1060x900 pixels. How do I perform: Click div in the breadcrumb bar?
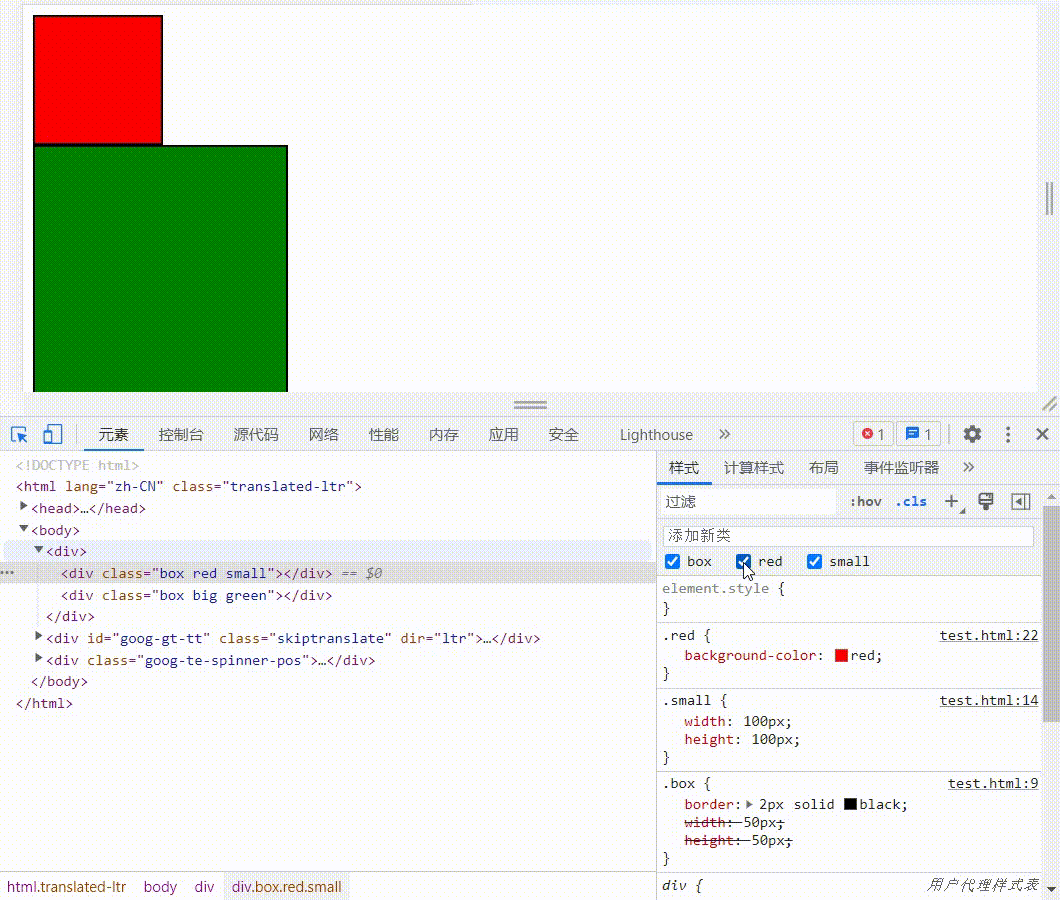[x=204, y=886]
